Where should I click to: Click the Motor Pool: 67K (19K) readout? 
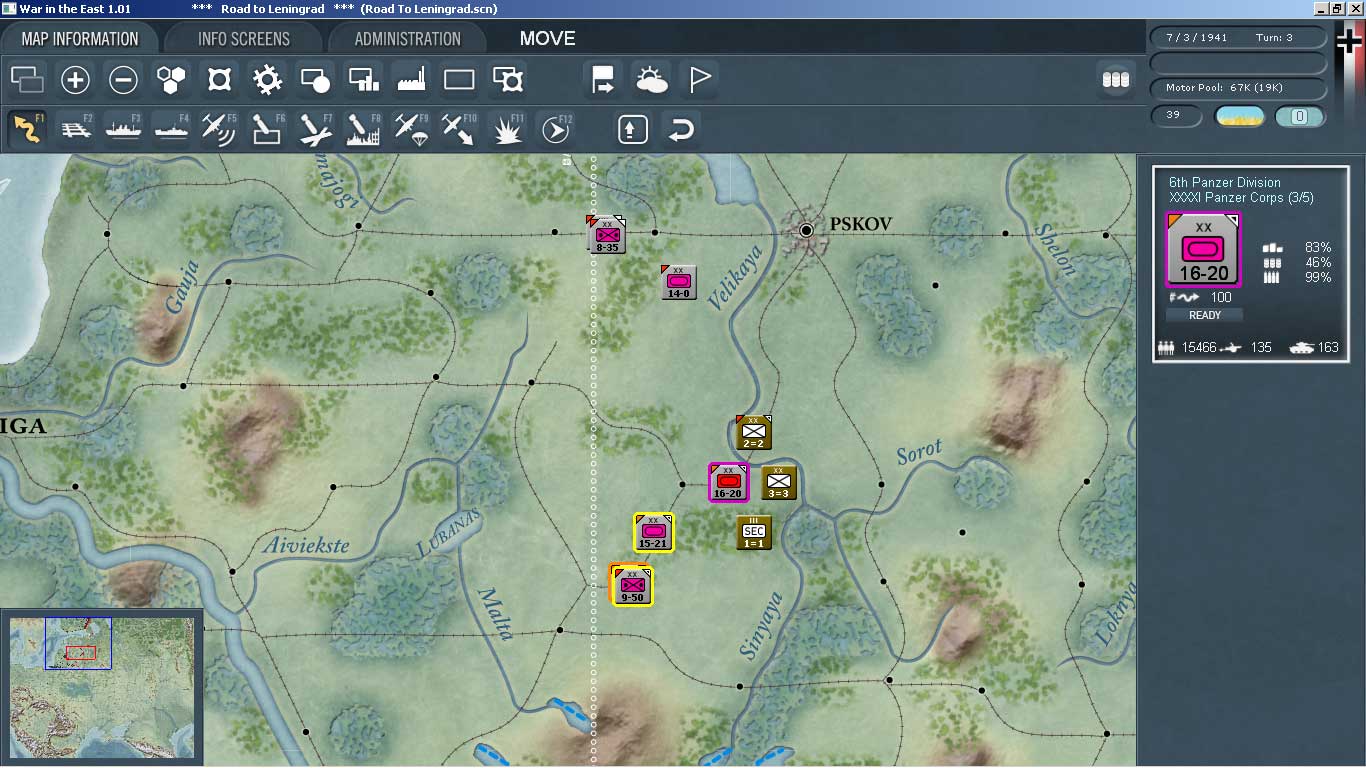click(x=1239, y=88)
